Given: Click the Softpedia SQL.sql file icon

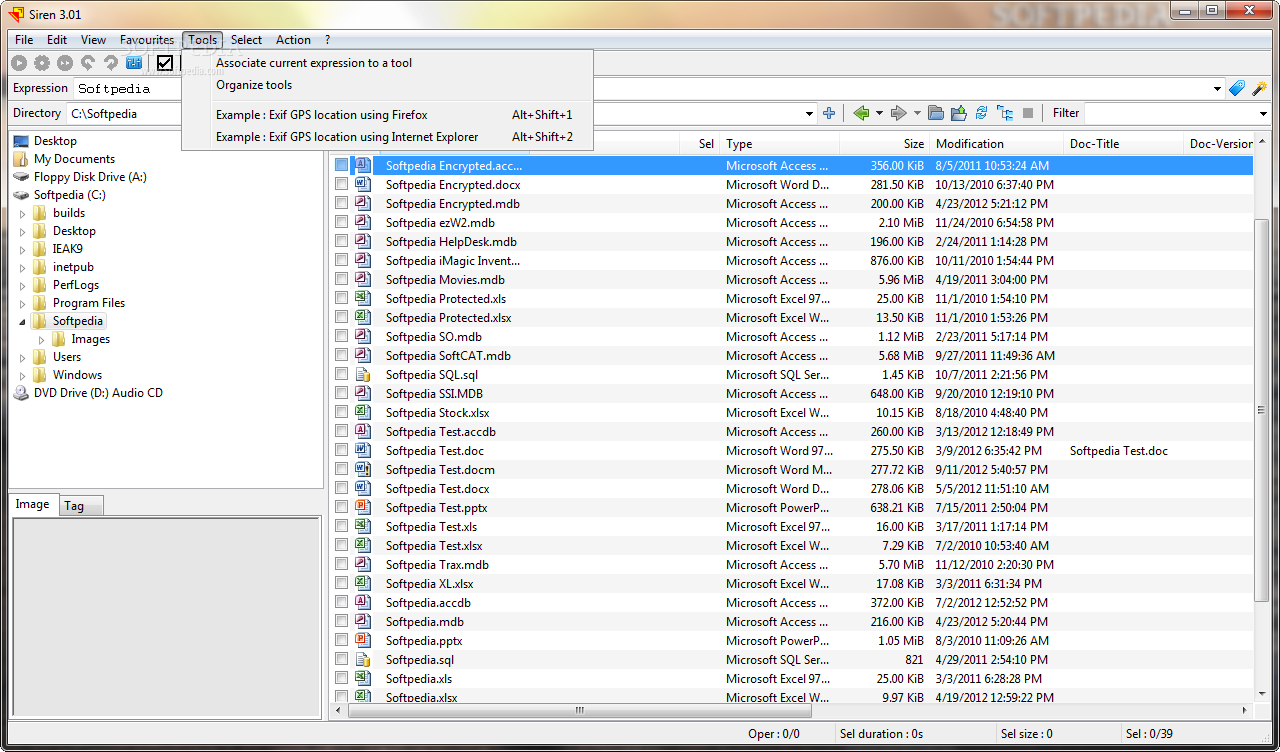Looking at the screenshot, I should click(x=364, y=375).
